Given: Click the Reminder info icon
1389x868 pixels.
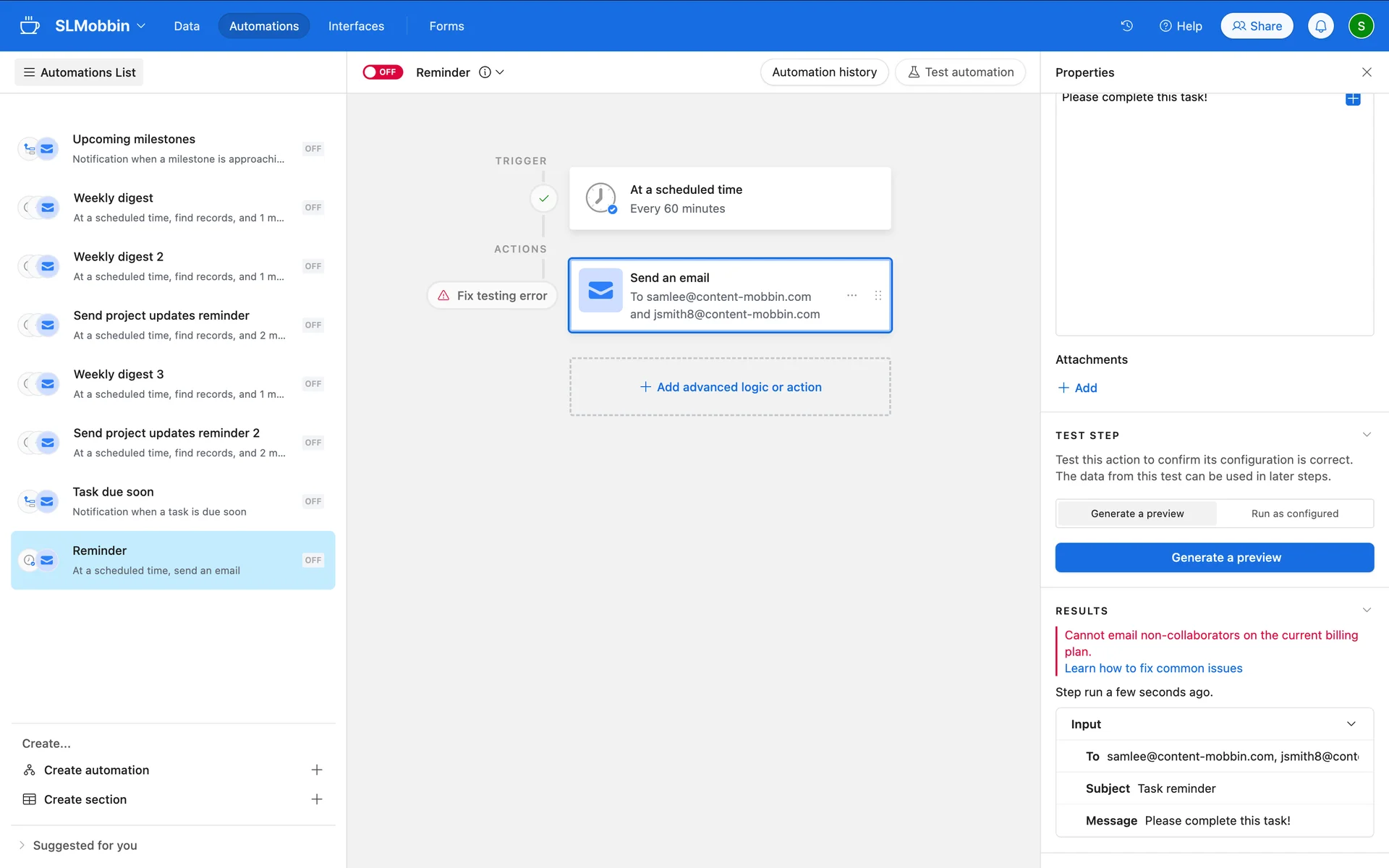Looking at the screenshot, I should tap(485, 72).
